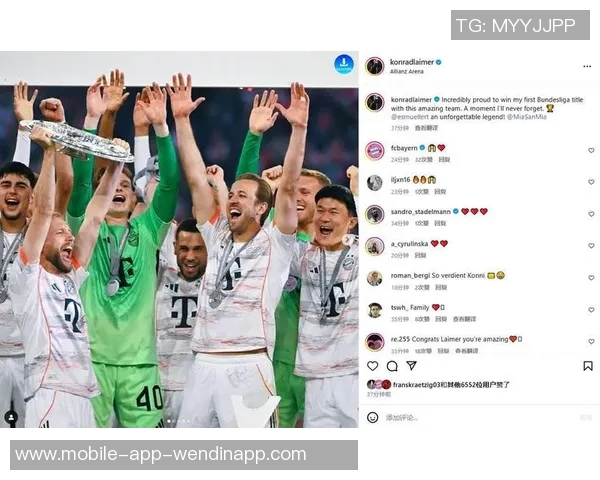Screen dimensions: 600x480
Task: Click the add comment text field
Action: (x=479, y=417)
